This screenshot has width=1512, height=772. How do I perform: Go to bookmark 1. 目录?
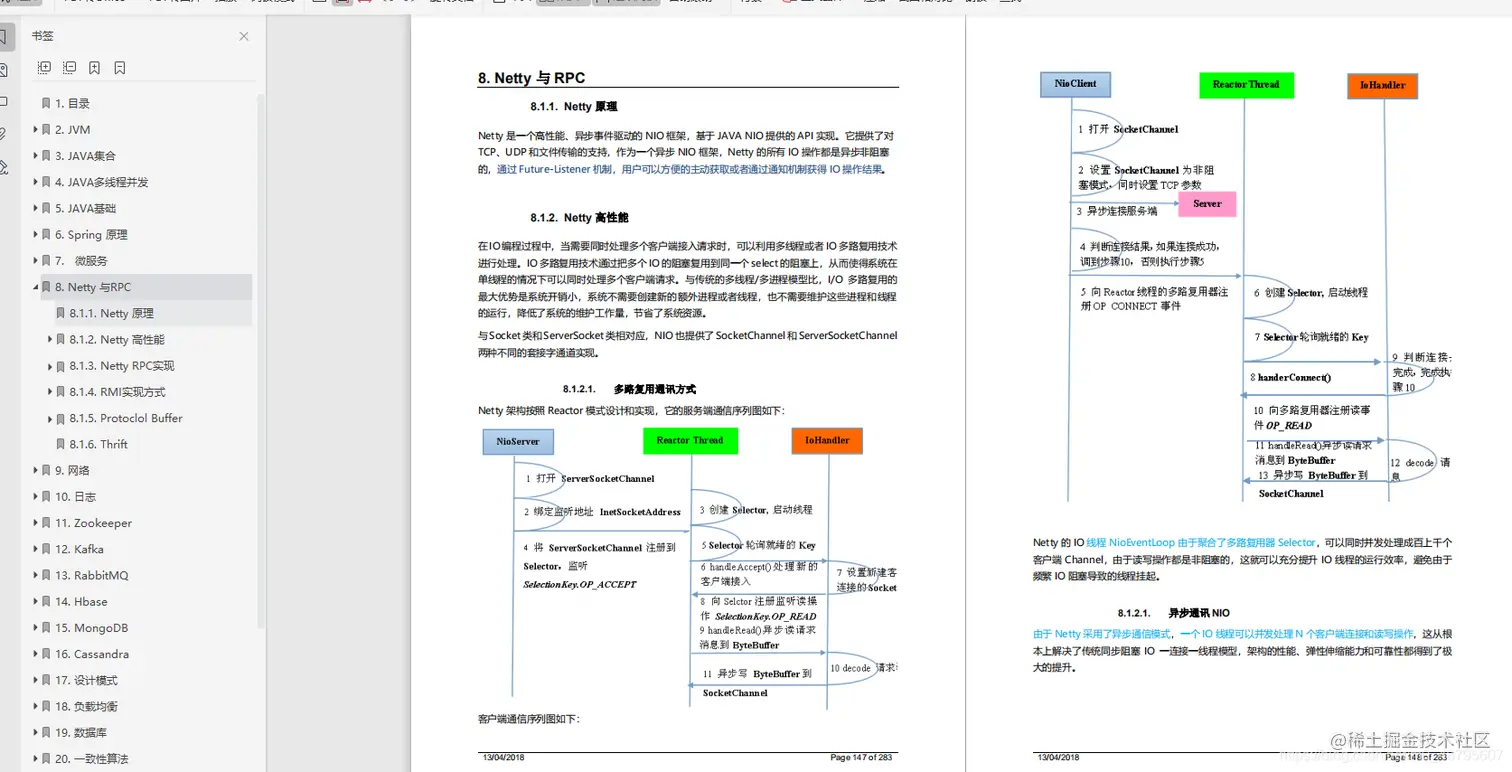(72, 104)
